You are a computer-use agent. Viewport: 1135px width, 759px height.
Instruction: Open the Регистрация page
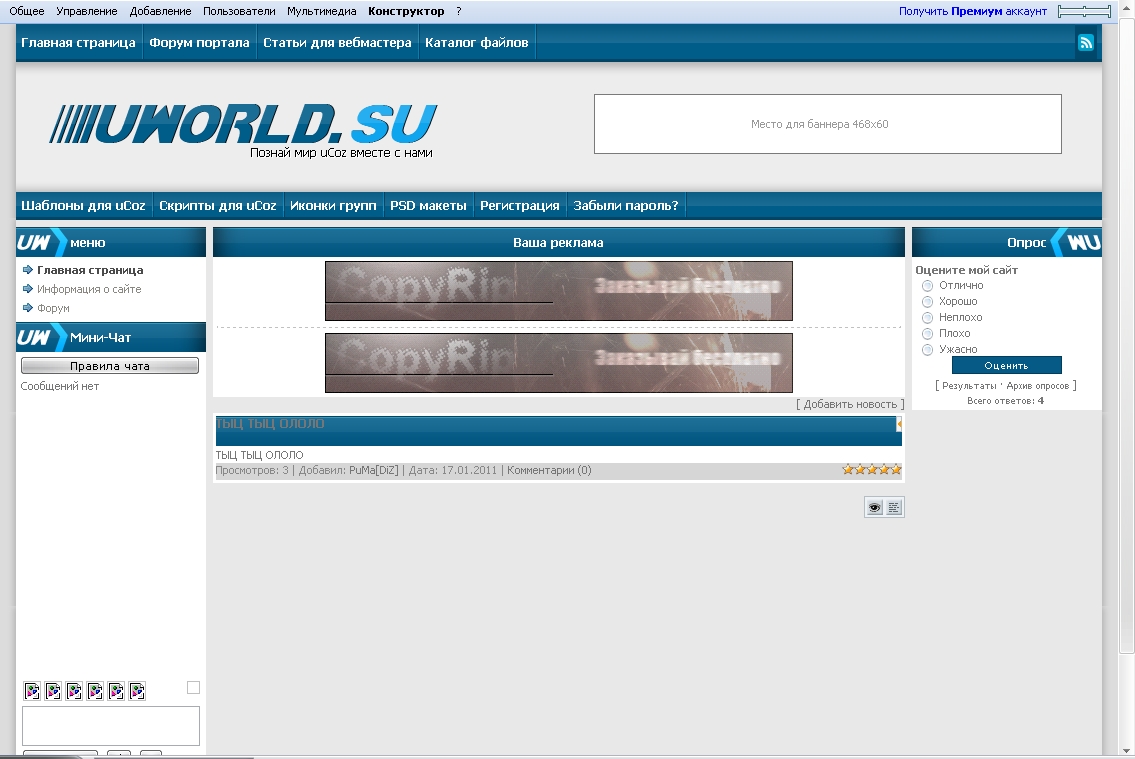(x=520, y=205)
